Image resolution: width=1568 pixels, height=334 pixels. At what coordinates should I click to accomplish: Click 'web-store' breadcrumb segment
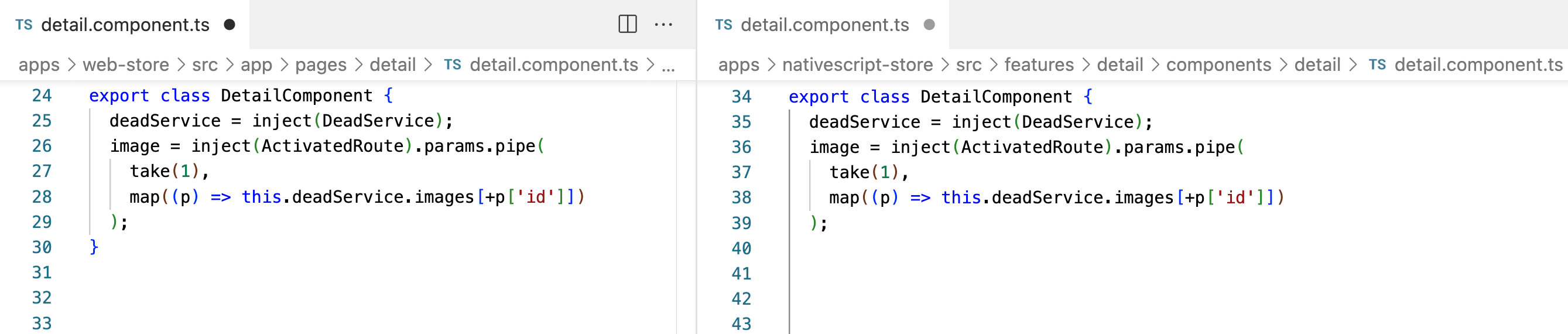126,64
